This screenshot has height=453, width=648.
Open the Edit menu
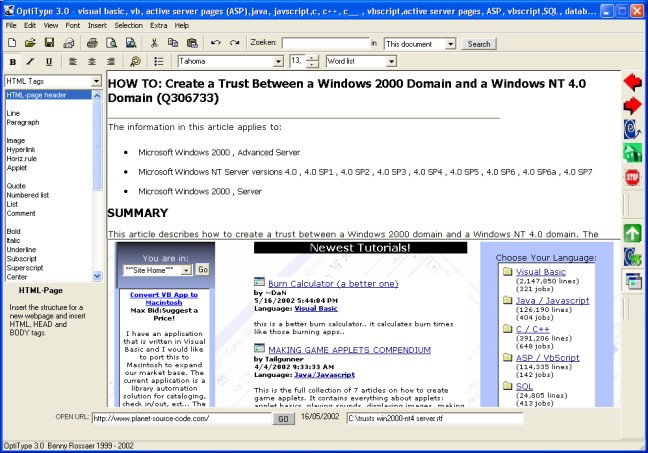pos(30,25)
